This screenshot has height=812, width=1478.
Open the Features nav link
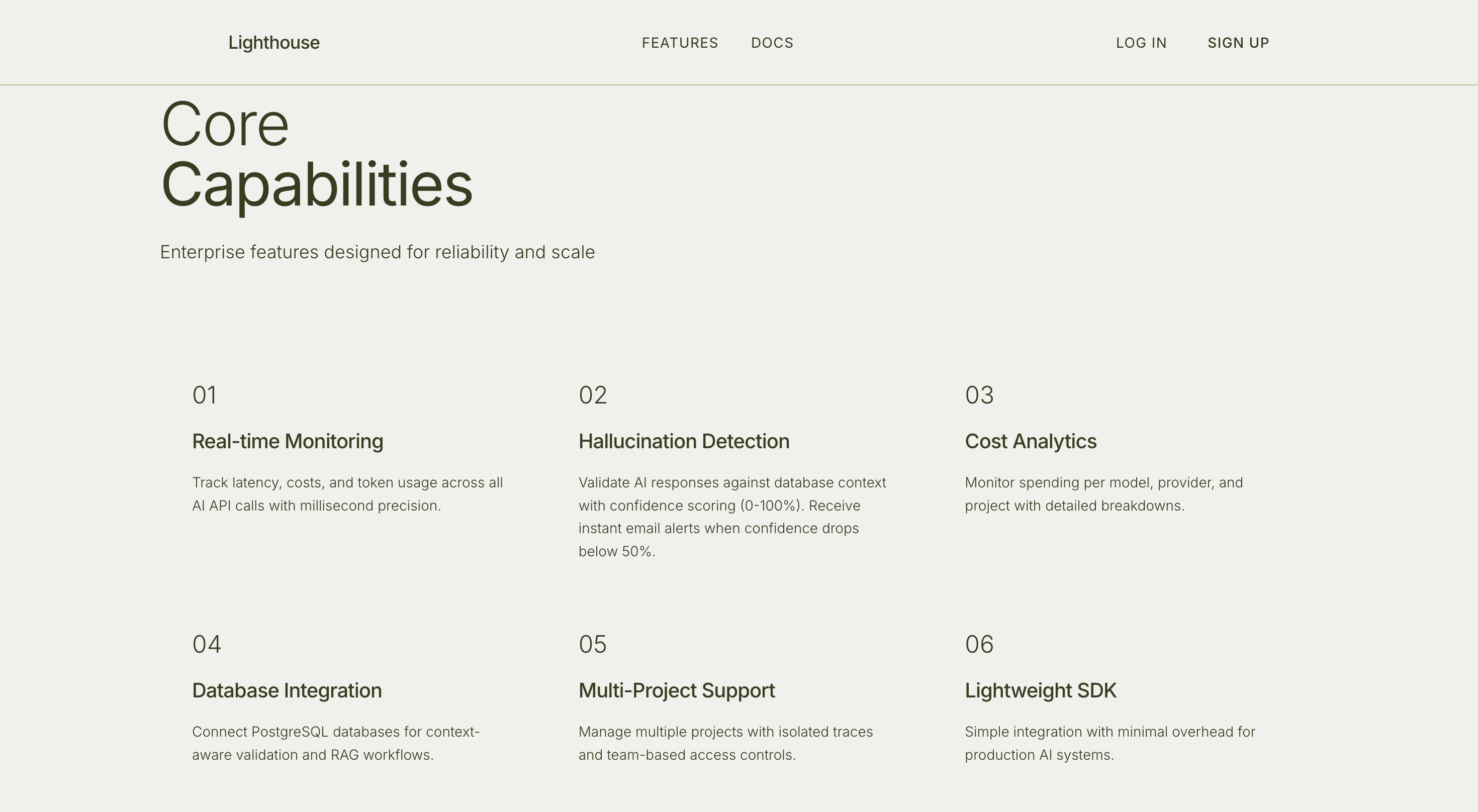tap(679, 43)
